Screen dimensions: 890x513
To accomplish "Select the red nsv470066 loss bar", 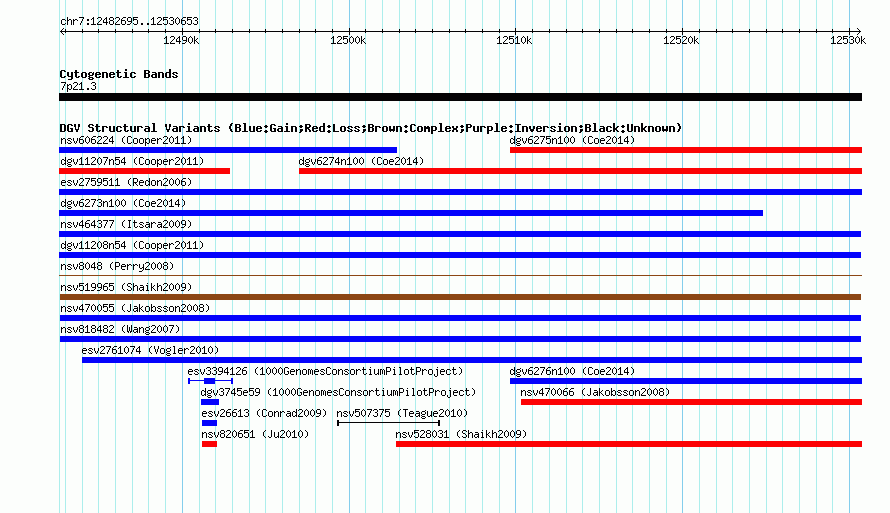I will [691, 402].
